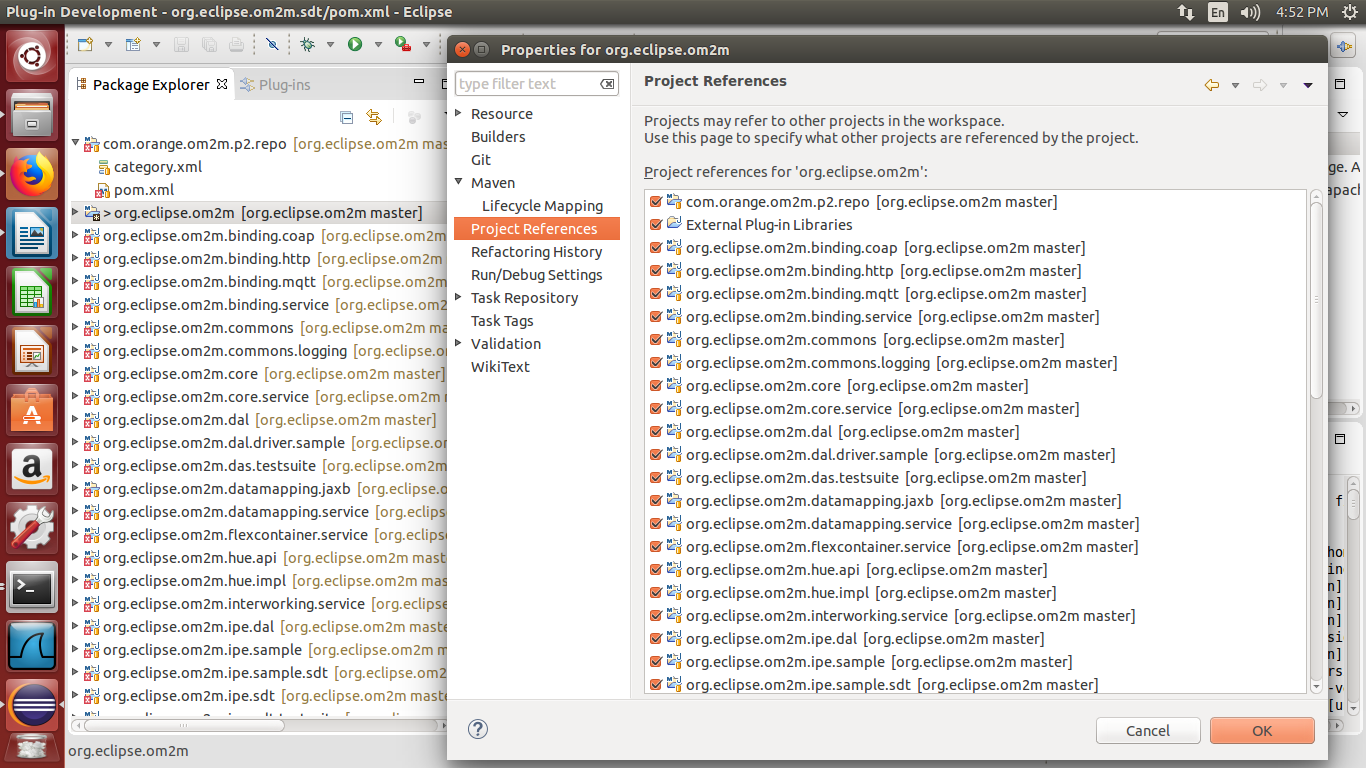Screen dimensions: 1366x768
Task: Expand the Validation properties node
Action: point(459,343)
